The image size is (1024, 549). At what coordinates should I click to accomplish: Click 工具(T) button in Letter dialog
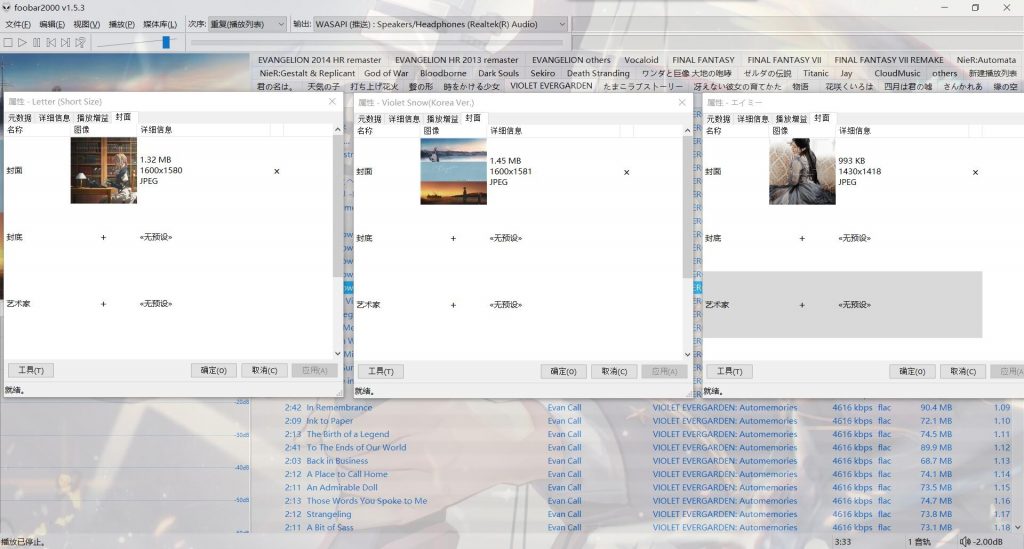(x=31, y=370)
